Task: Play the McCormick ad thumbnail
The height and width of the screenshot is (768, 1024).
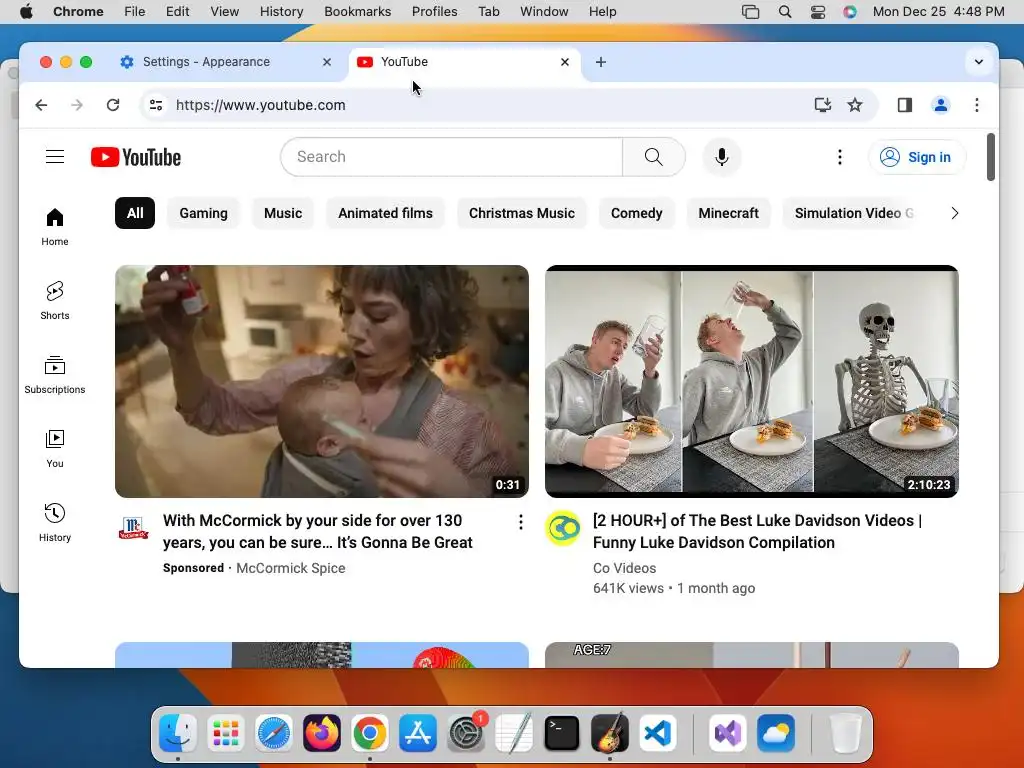Action: pos(322,381)
